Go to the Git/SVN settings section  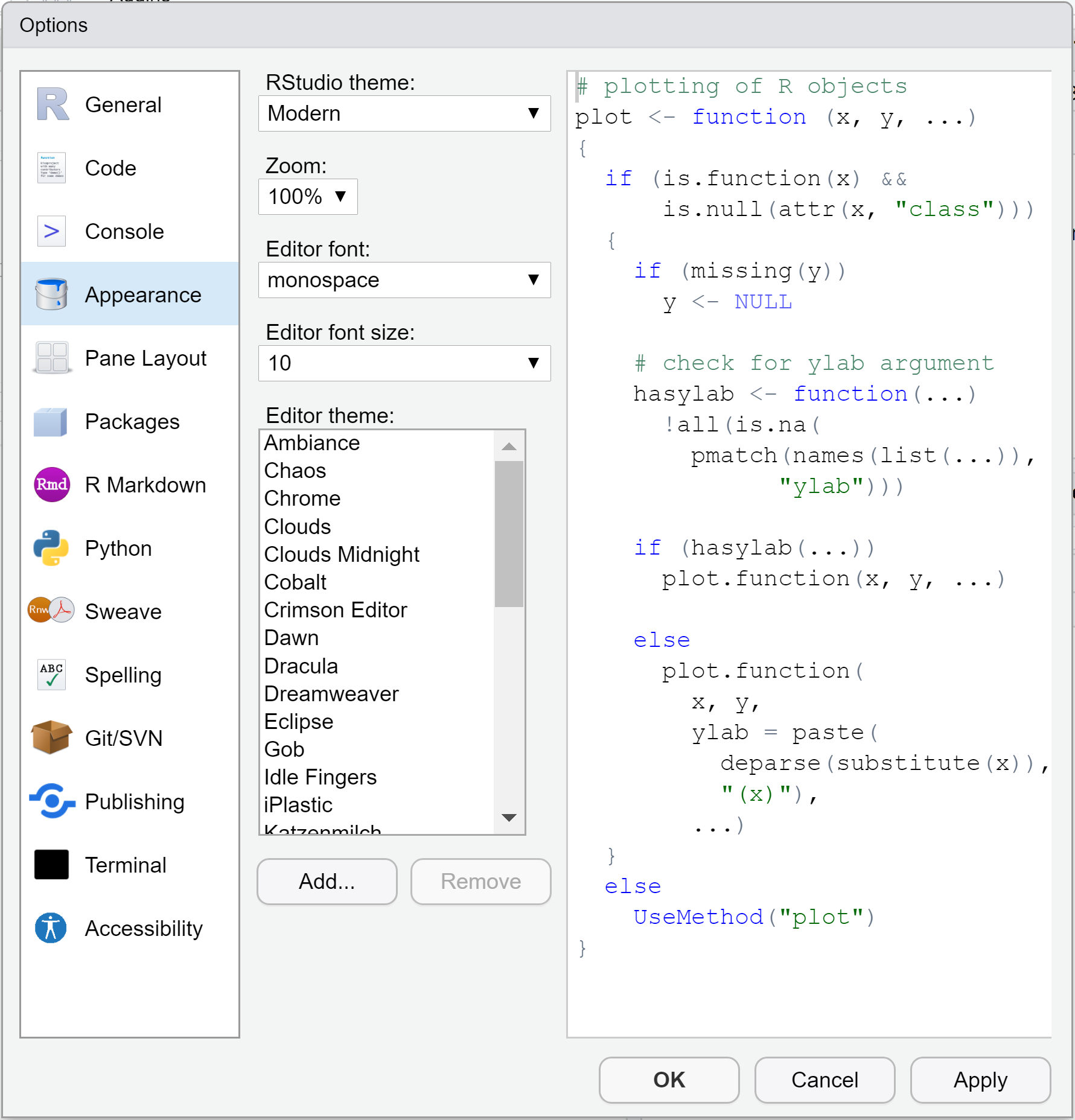130,738
